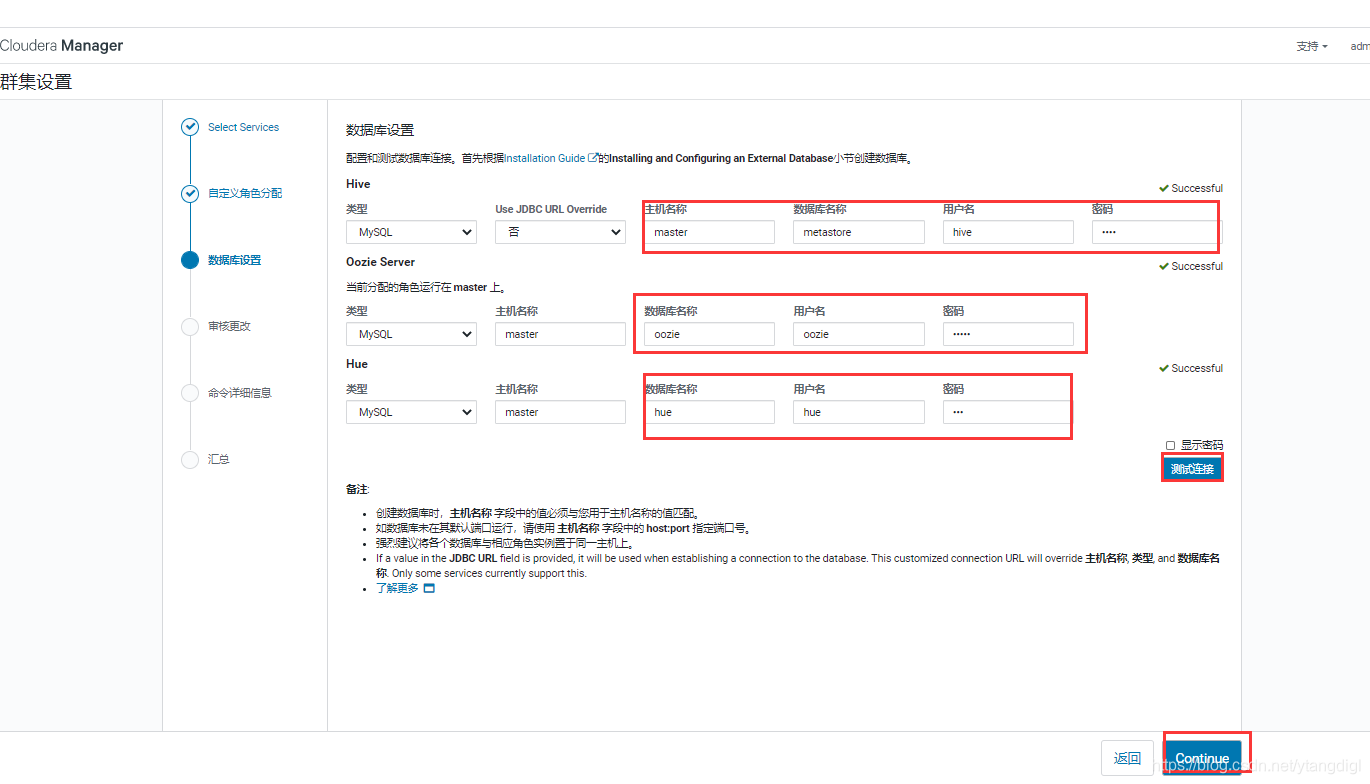Click the Continue button
1370x784 pixels.
coord(1203,758)
